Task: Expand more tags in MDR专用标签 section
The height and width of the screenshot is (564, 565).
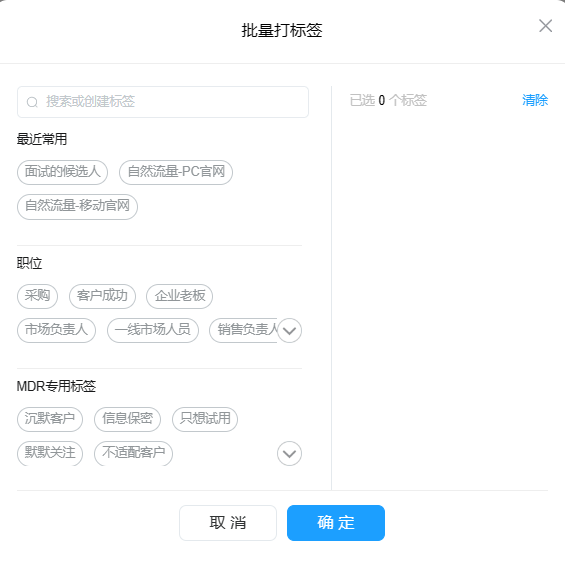Action: tap(289, 453)
